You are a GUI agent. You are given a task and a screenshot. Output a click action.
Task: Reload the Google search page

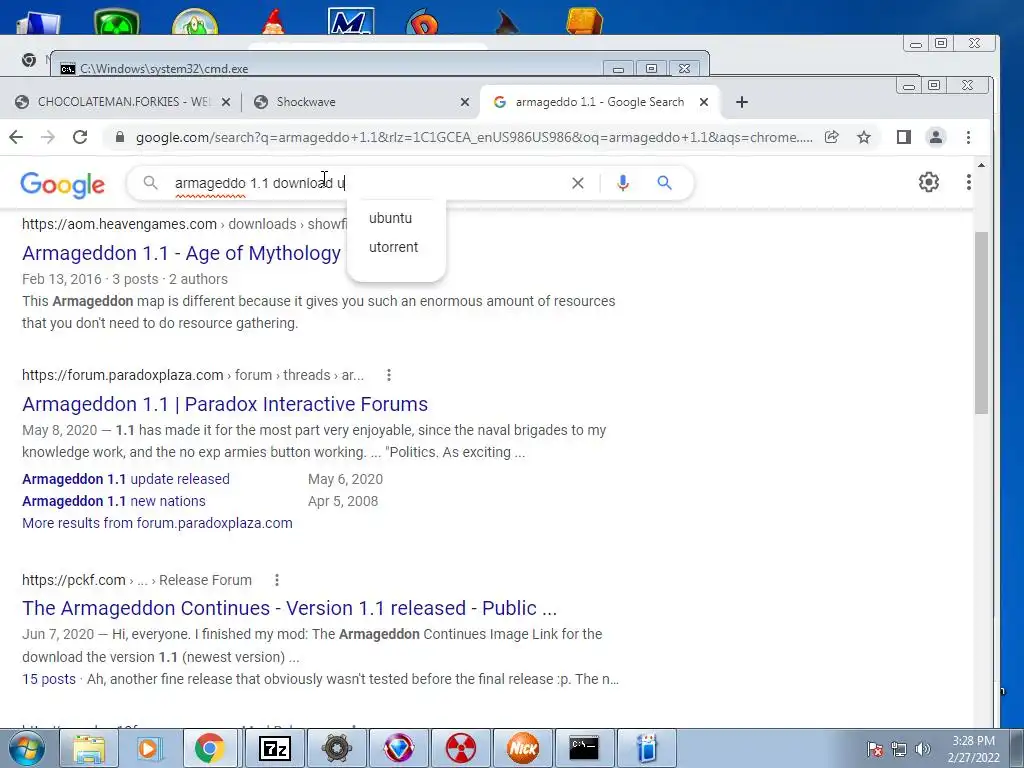point(80,137)
